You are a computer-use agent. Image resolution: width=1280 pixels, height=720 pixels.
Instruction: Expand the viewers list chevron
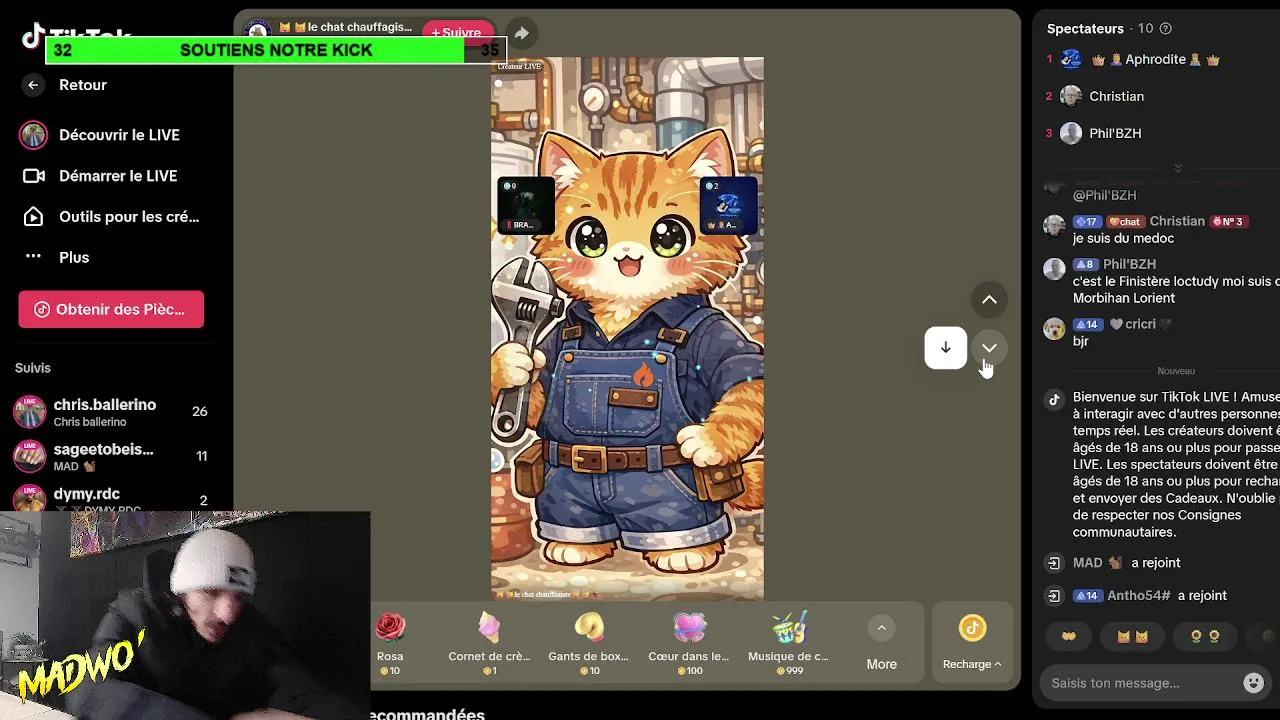tap(1177, 168)
